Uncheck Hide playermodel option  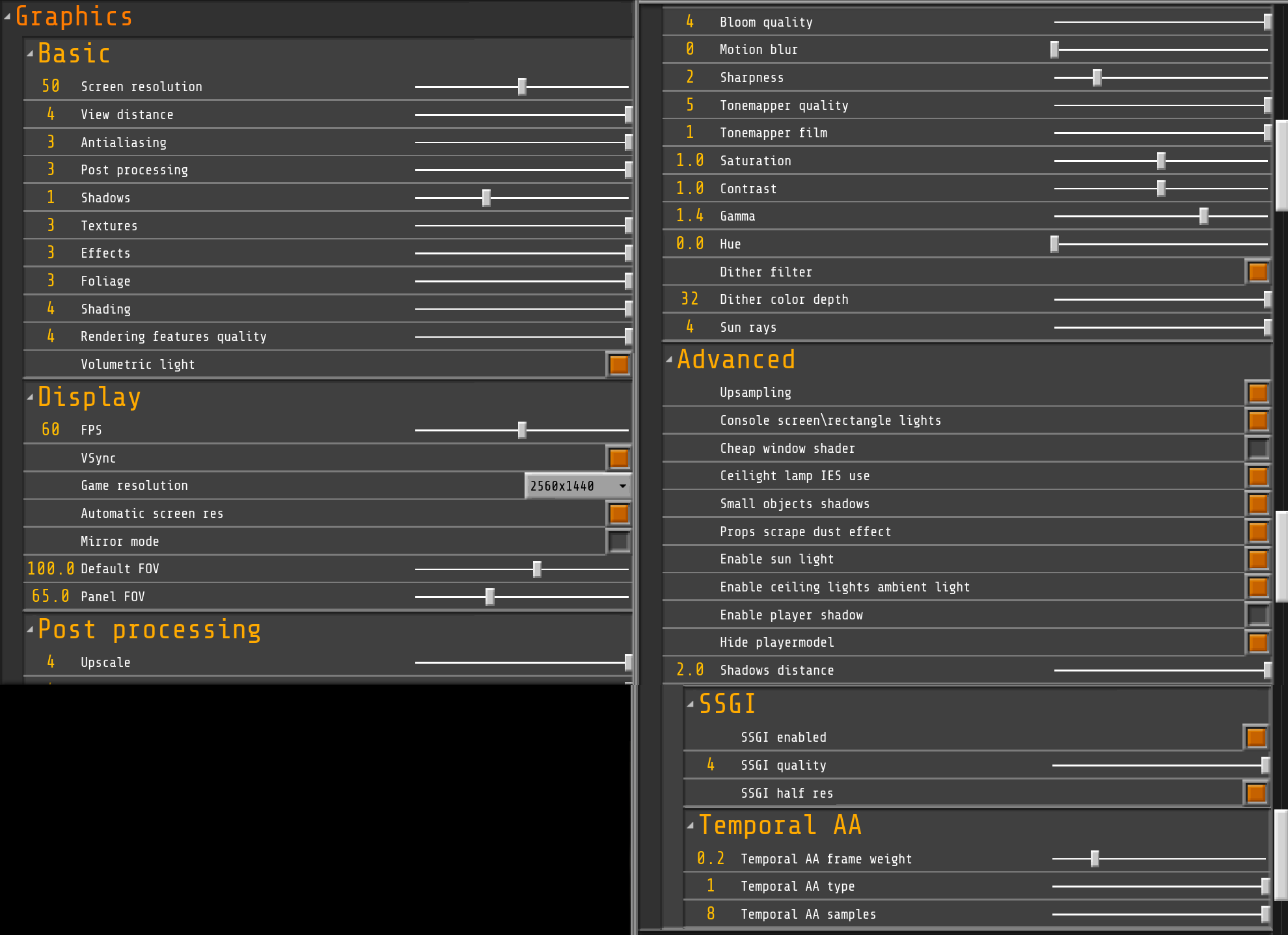coord(1258,643)
